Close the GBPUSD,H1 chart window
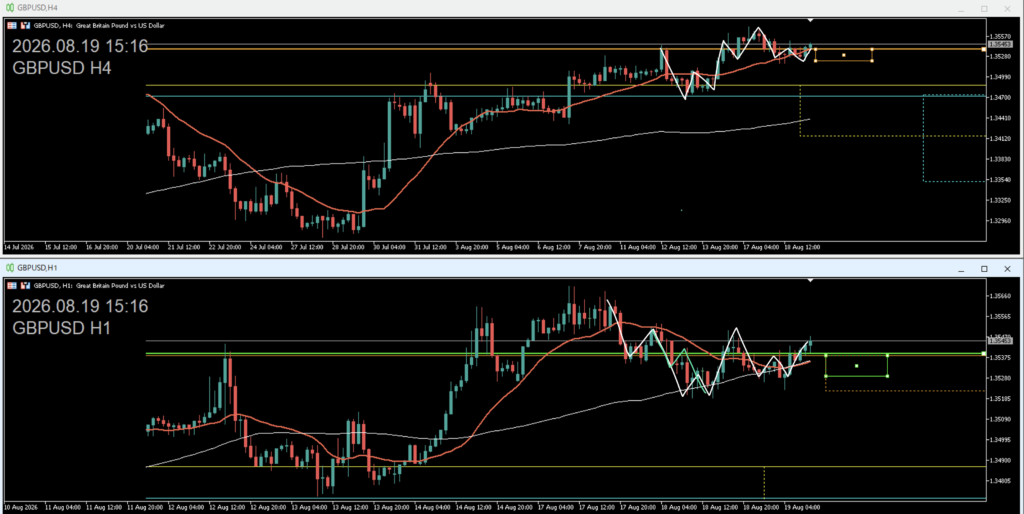The height and width of the screenshot is (514, 1024). point(1008,268)
